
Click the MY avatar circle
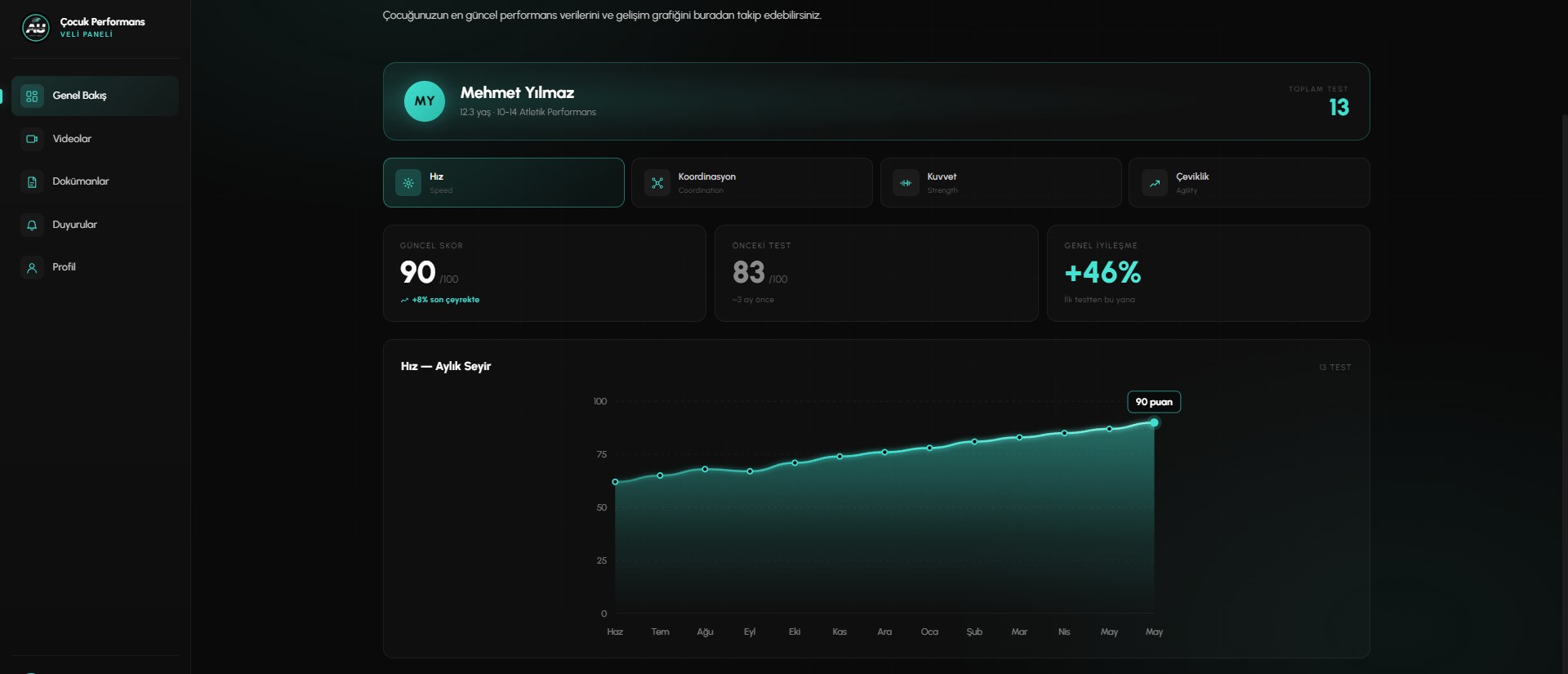(x=425, y=101)
